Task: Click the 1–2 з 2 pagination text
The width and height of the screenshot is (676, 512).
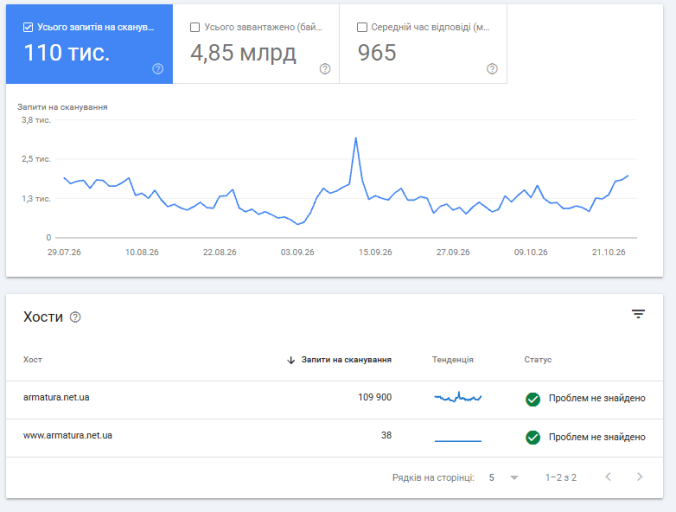Action: [561, 478]
